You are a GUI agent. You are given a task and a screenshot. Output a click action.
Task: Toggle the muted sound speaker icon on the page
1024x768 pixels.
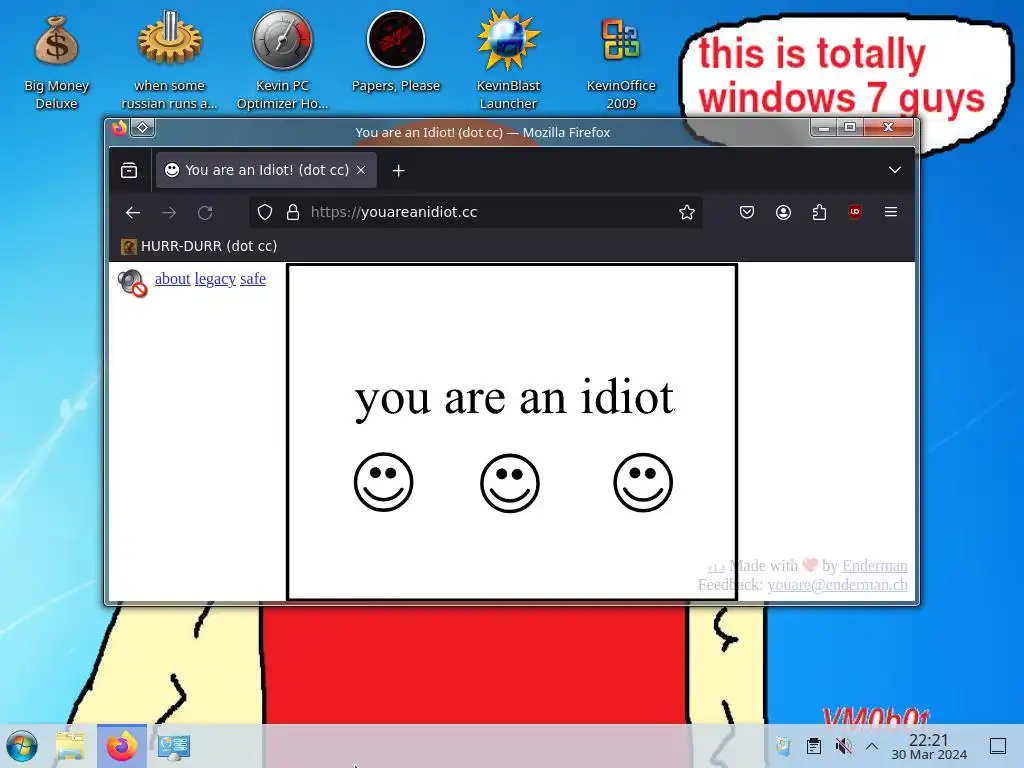[x=133, y=283]
